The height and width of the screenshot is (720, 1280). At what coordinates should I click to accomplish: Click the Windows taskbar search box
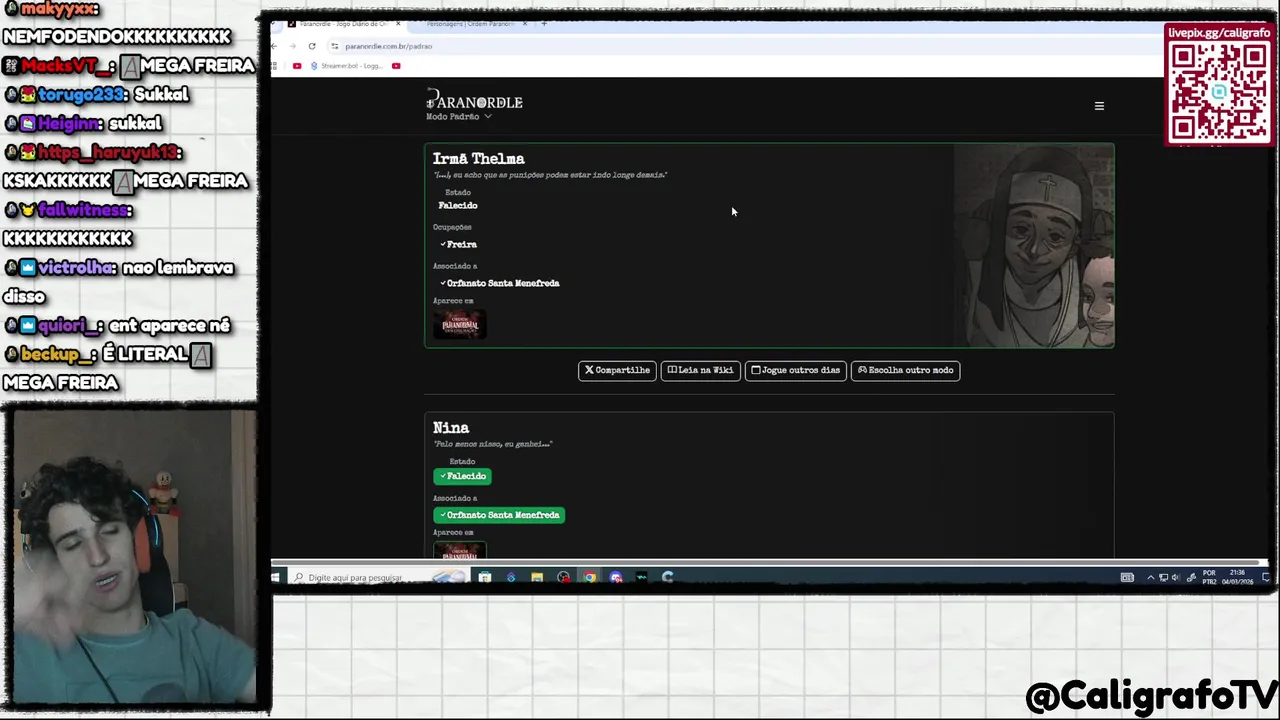pyautogui.click(x=378, y=577)
